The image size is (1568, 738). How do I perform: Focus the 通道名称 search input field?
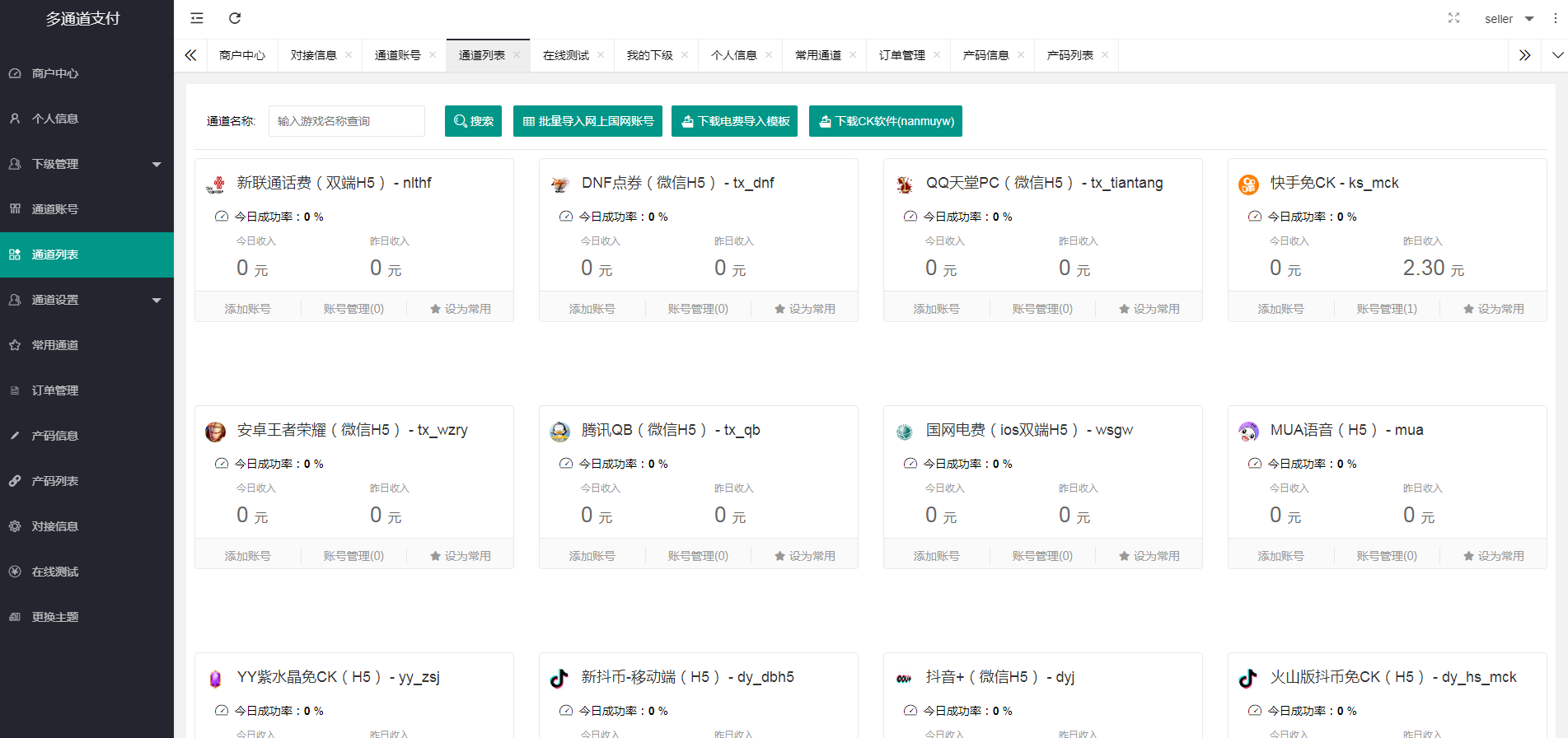(x=346, y=121)
